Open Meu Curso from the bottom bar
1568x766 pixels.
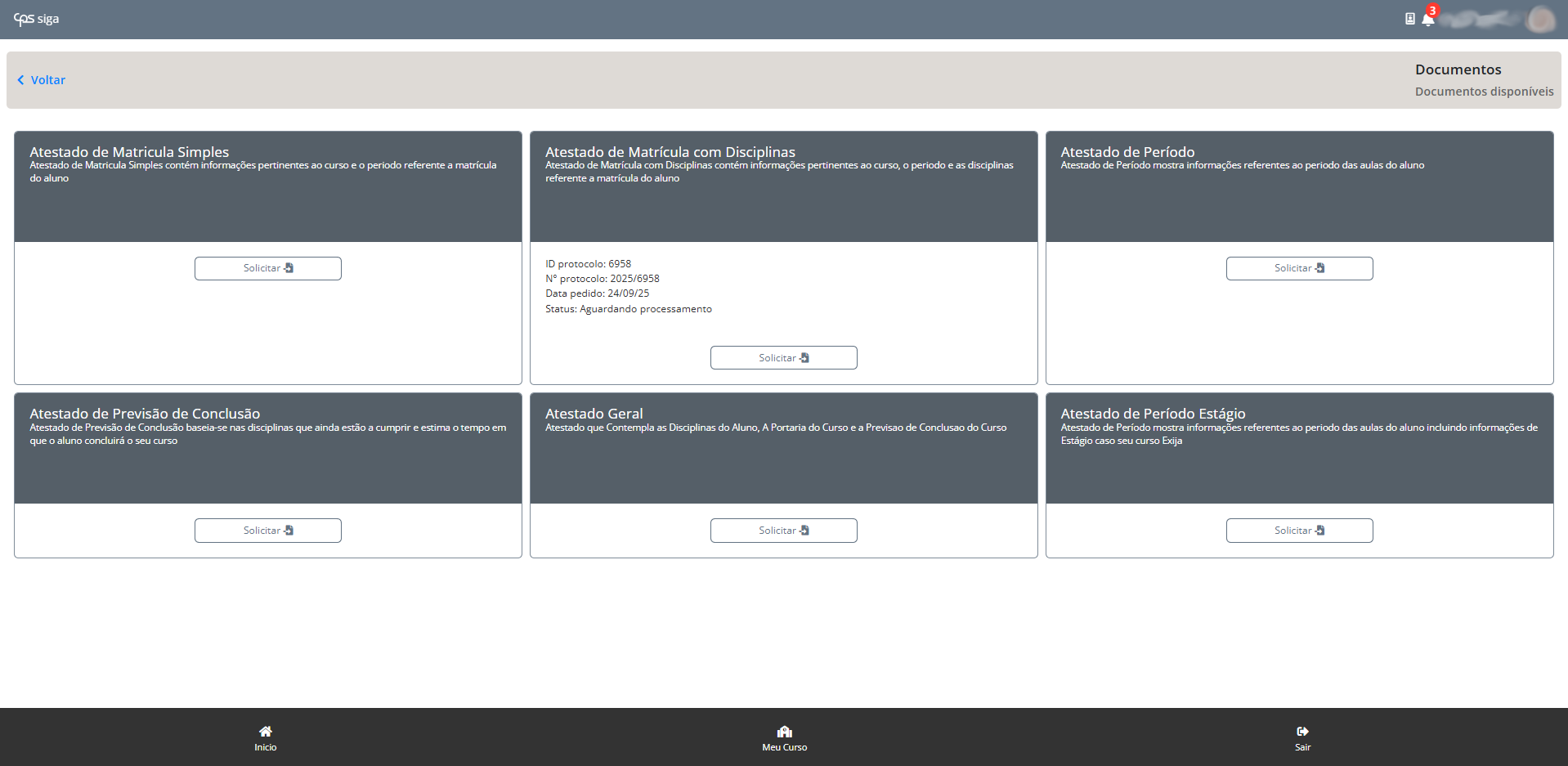tap(784, 732)
